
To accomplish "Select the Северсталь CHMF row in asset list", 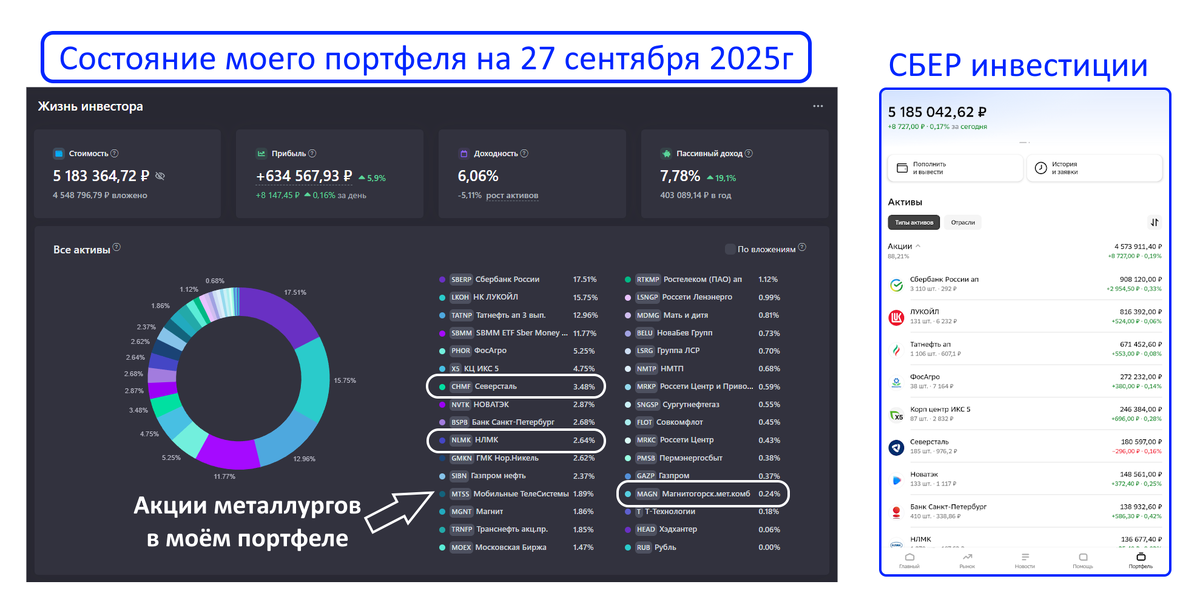I will click(x=516, y=386).
